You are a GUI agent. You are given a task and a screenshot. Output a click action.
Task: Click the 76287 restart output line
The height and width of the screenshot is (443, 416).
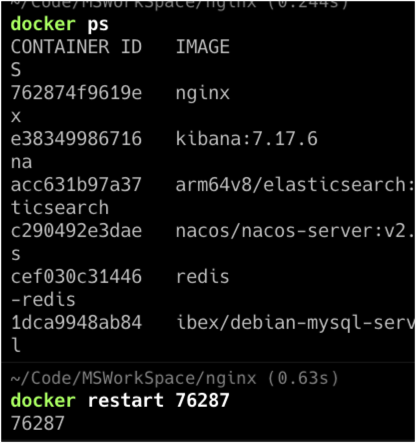tap(38, 423)
